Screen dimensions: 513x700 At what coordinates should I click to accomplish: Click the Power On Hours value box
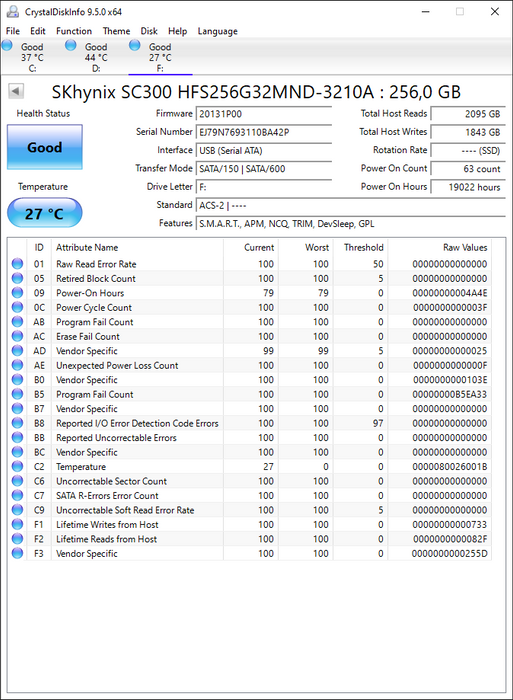468,187
